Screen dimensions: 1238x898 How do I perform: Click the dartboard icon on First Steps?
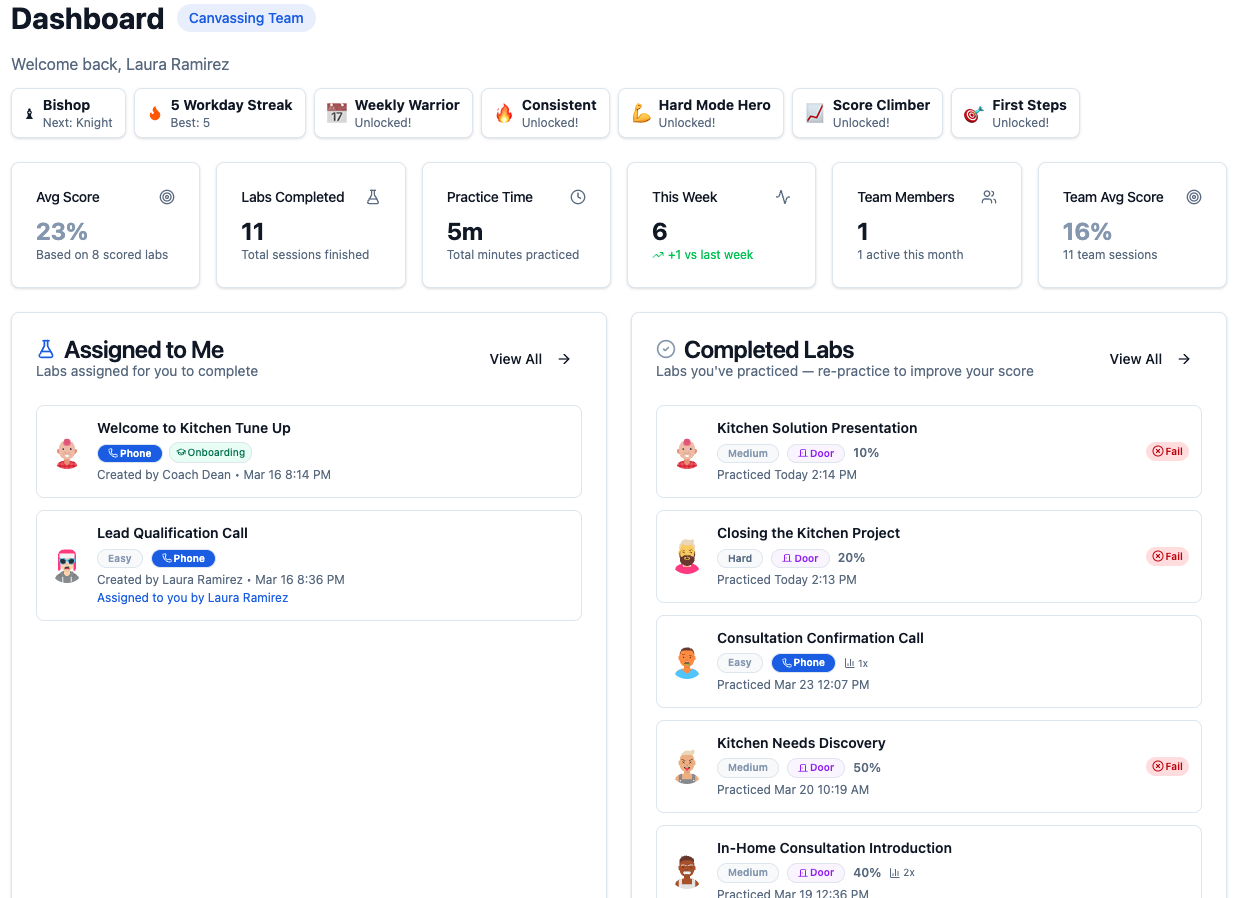(973, 113)
